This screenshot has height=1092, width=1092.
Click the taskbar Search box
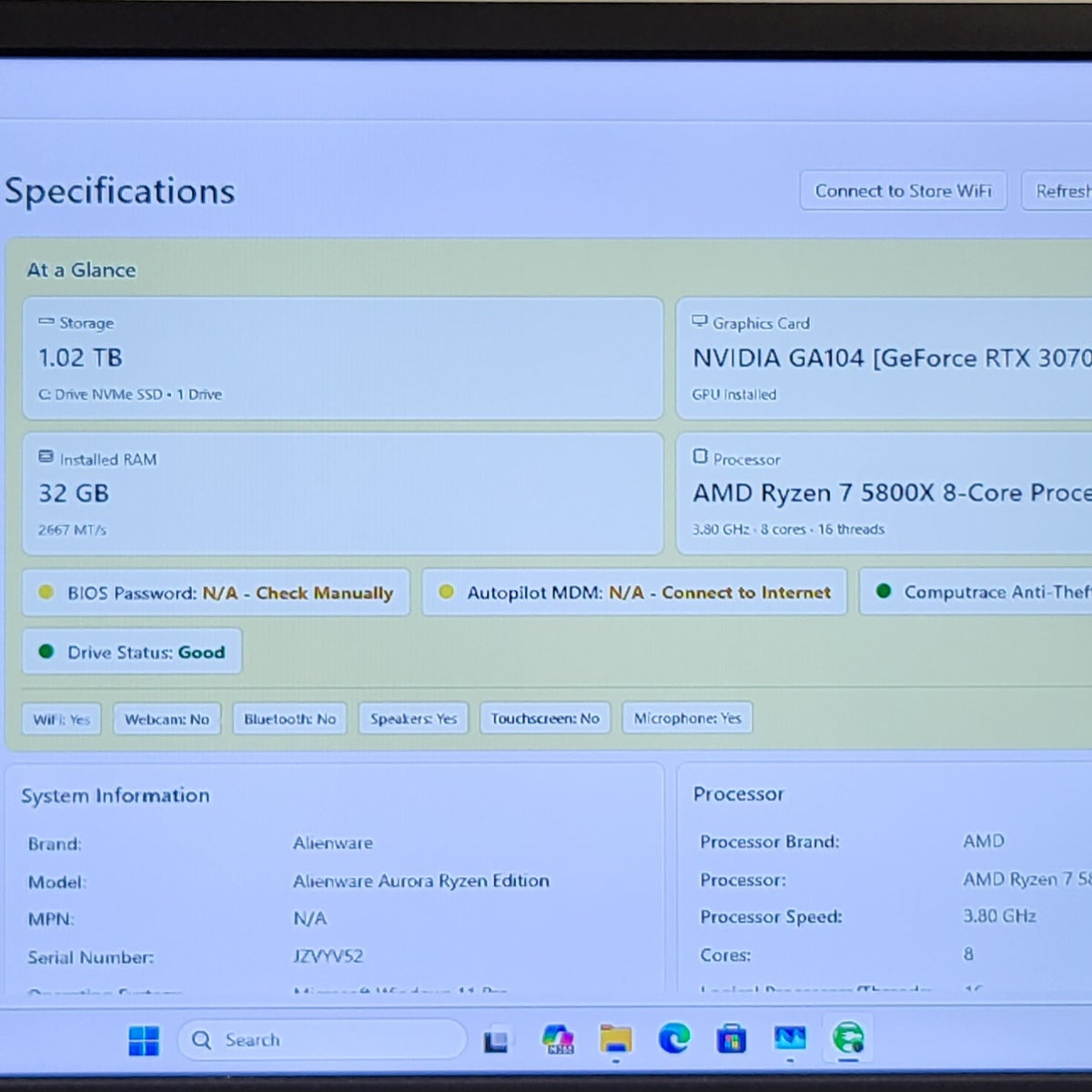pyautogui.click(x=322, y=1039)
